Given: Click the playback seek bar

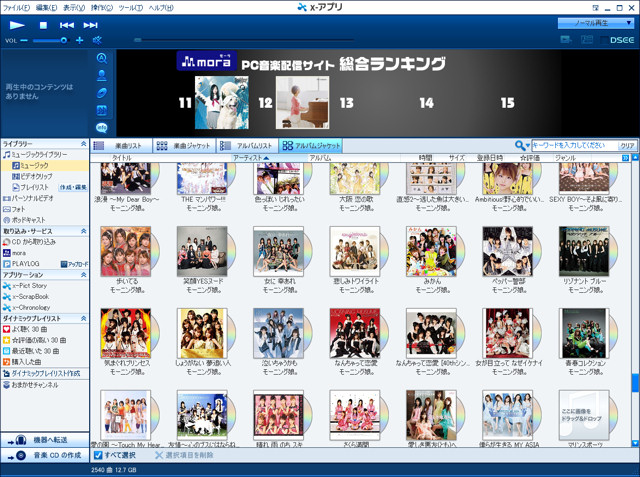Looking at the screenshot, I should [x=244, y=40].
